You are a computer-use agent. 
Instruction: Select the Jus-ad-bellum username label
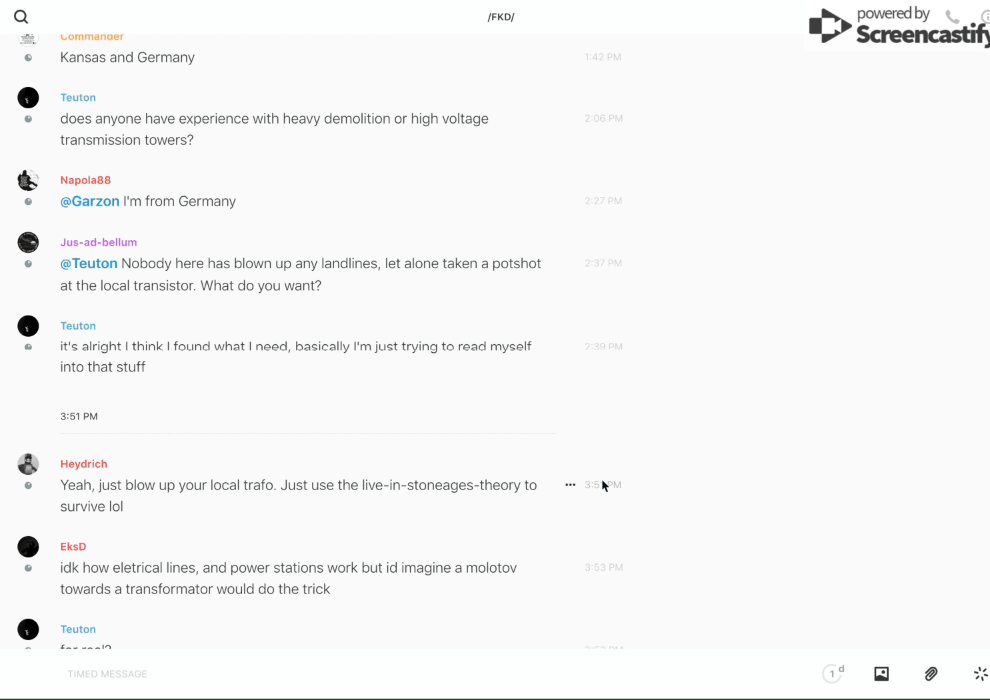(98, 242)
